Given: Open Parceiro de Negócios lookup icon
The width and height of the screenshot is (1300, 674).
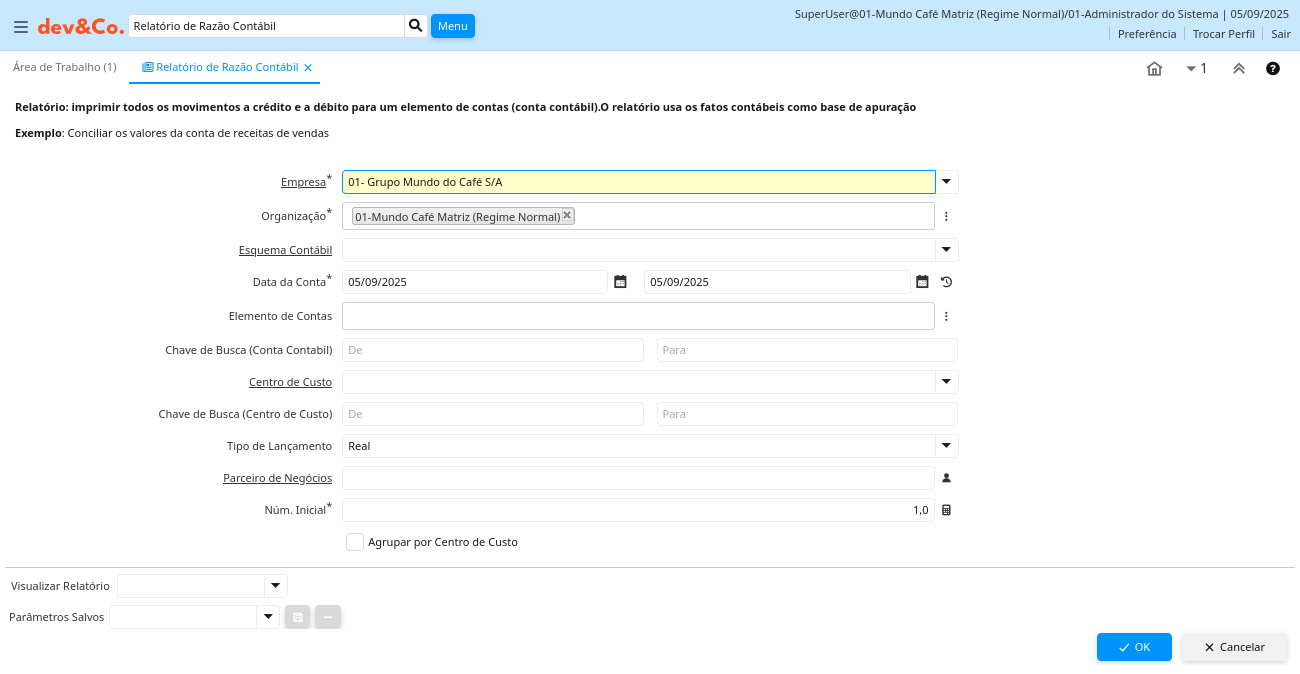Looking at the screenshot, I should pyautogui.click(x=946, y=478).
